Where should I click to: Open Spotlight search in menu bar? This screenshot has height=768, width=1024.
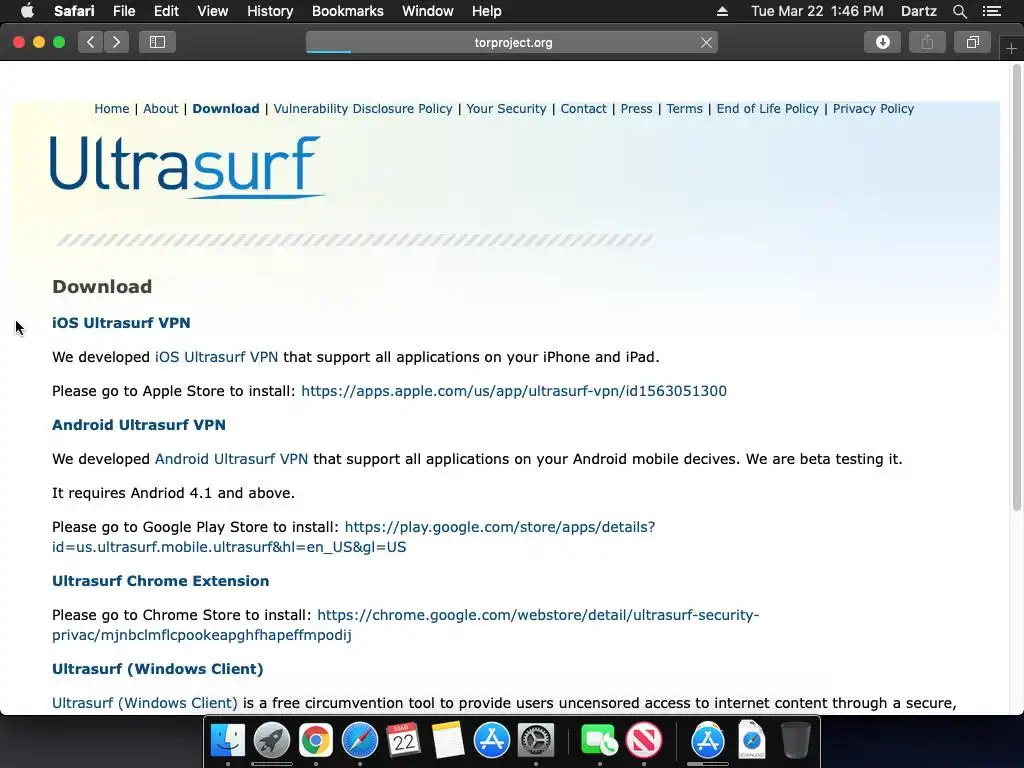959,11
